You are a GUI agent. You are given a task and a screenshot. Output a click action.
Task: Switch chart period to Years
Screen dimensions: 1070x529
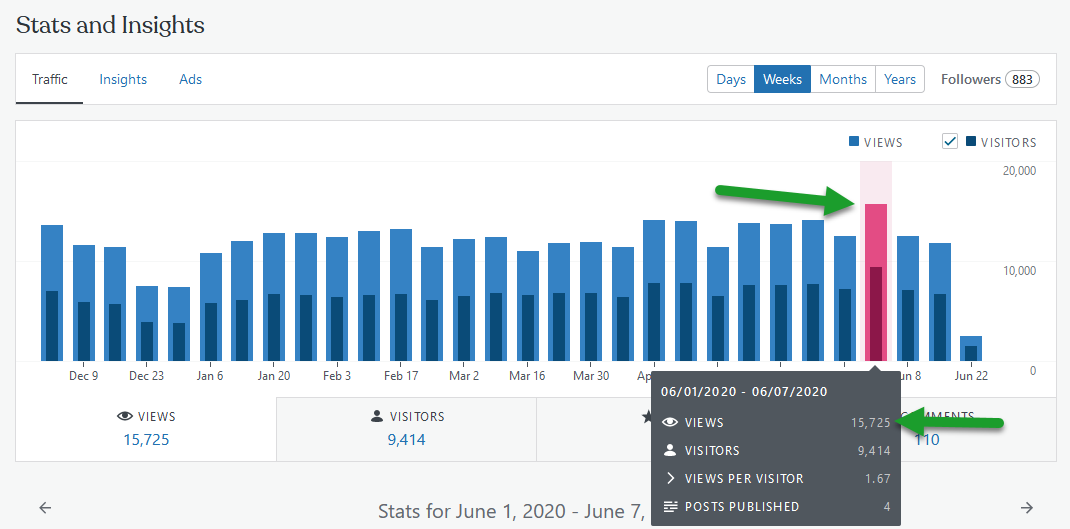point(899,79)
